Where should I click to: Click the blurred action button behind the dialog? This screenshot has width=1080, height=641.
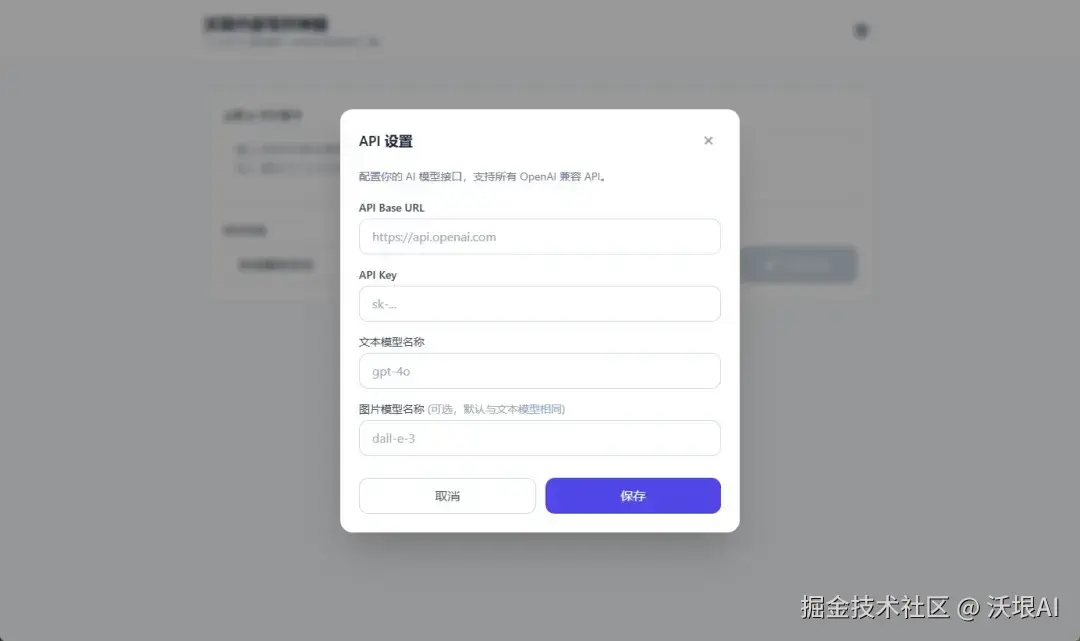(799, 264)
